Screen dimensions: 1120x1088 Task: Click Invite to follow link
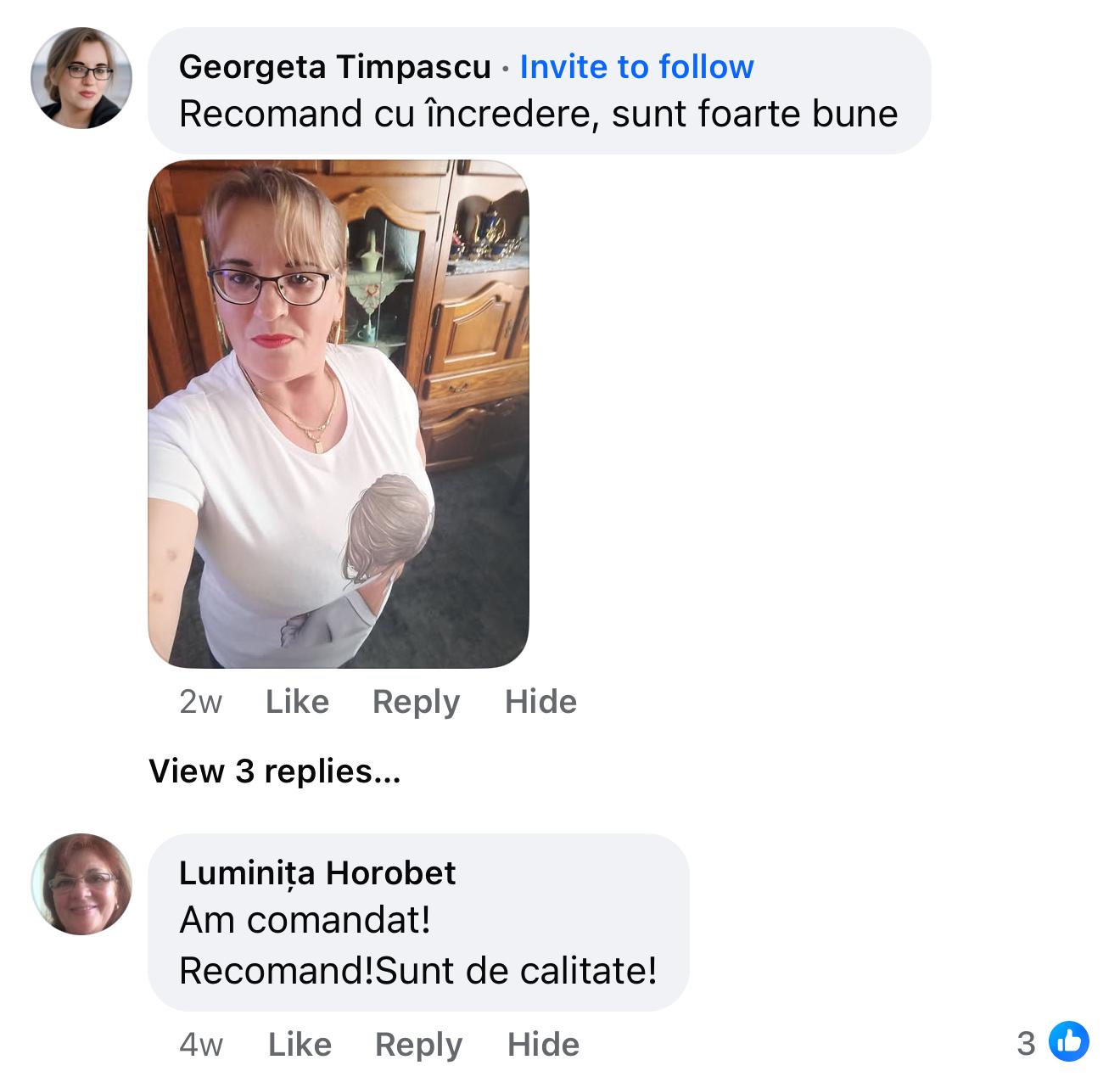coord(636,66)
